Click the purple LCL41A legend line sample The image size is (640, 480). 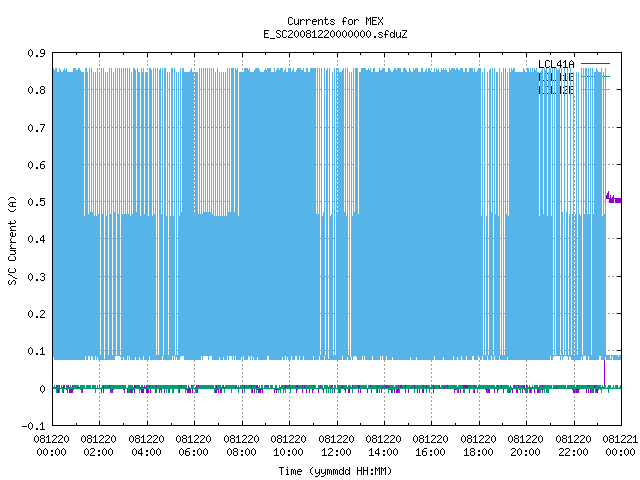coord(595,64)
